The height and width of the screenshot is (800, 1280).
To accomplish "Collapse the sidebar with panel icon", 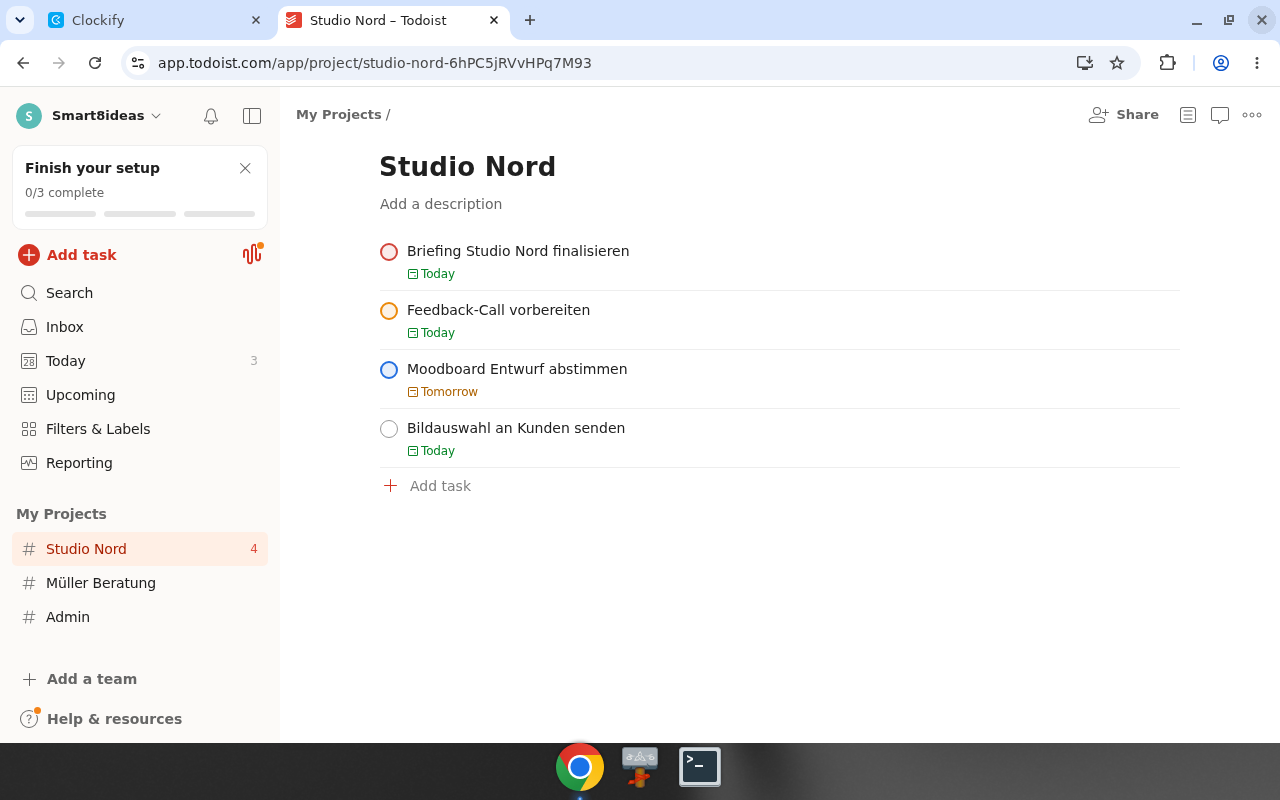I will 252,116.
